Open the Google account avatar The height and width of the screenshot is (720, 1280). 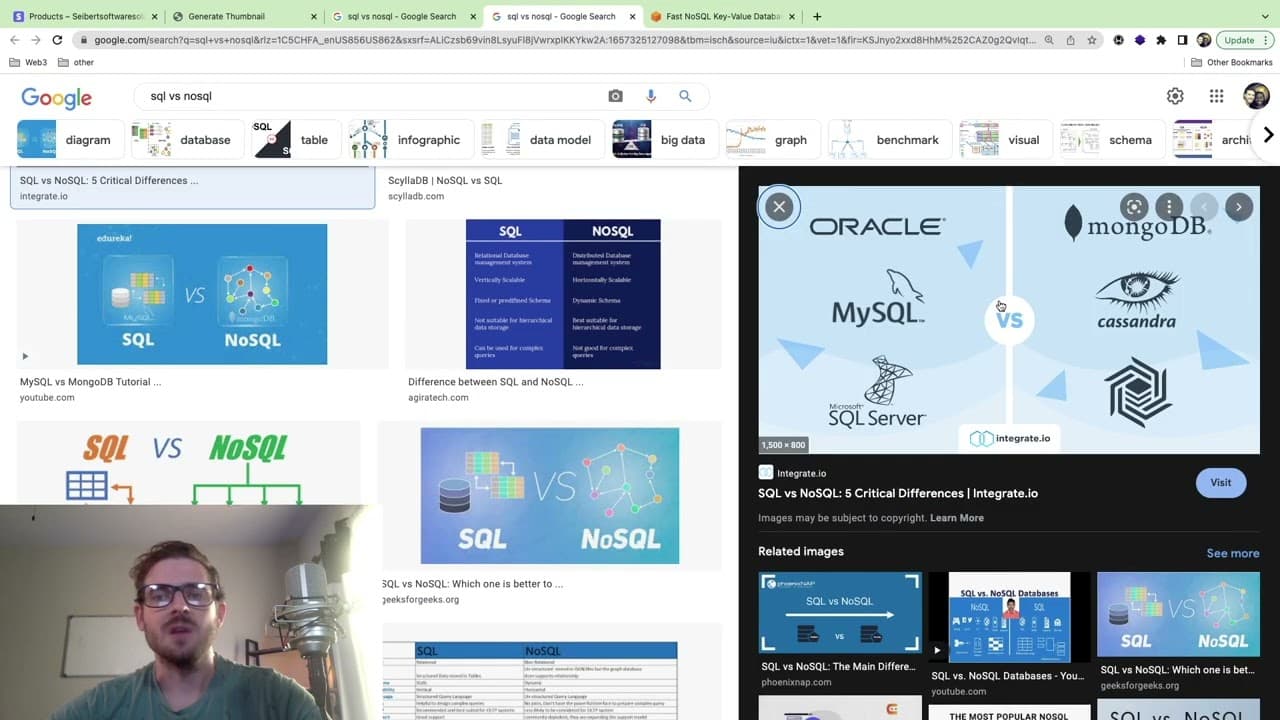(1256, 96)
